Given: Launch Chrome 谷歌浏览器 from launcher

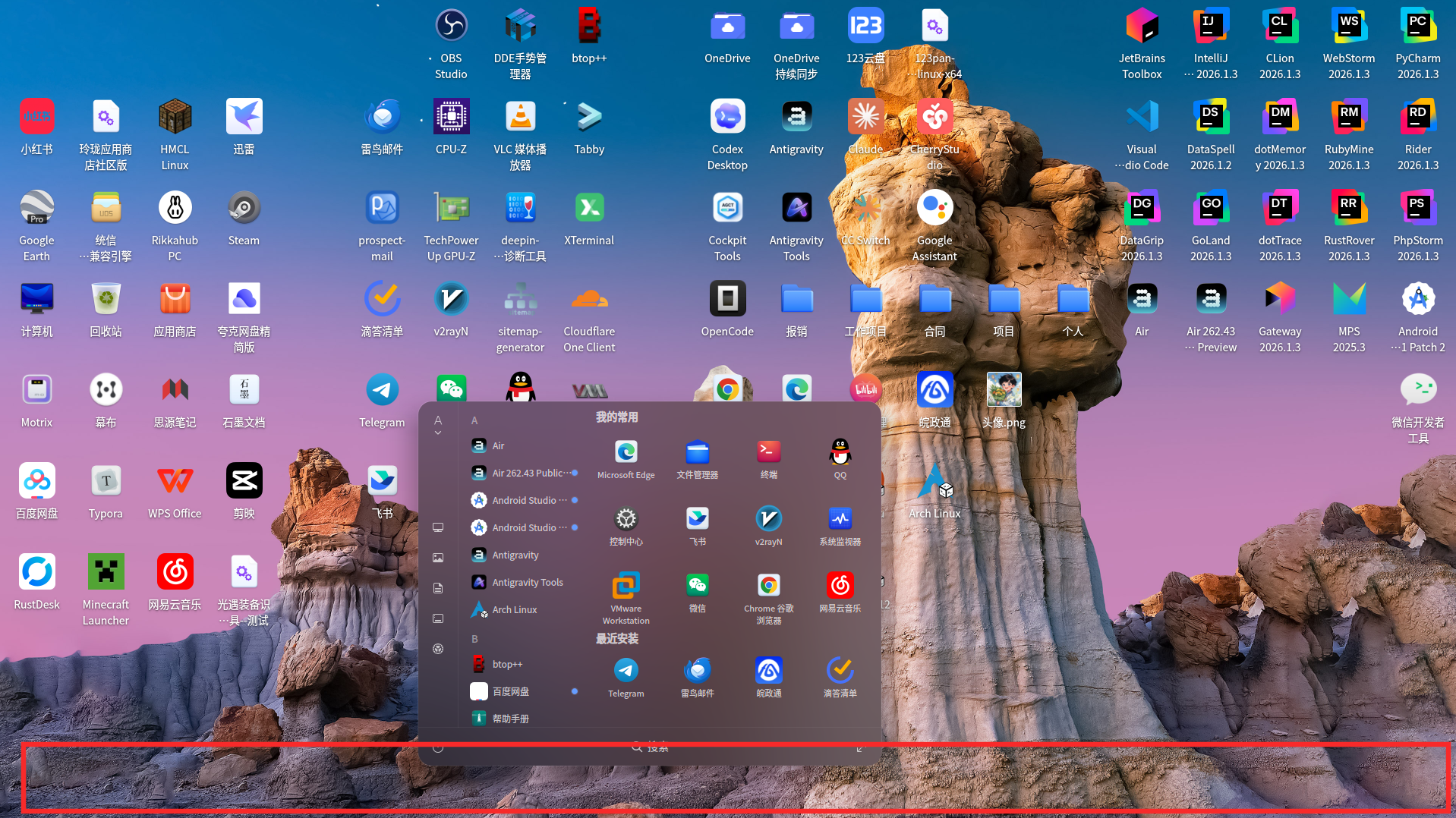Looking at the screenshot, I should click(x=768, y=597).
